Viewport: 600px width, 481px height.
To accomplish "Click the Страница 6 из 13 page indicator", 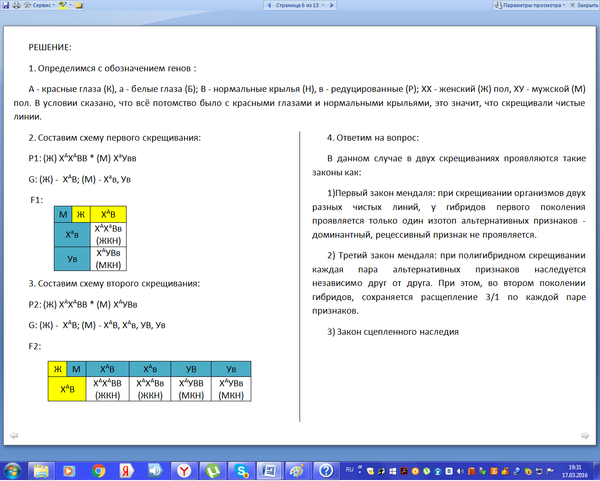I will point(300,5).
